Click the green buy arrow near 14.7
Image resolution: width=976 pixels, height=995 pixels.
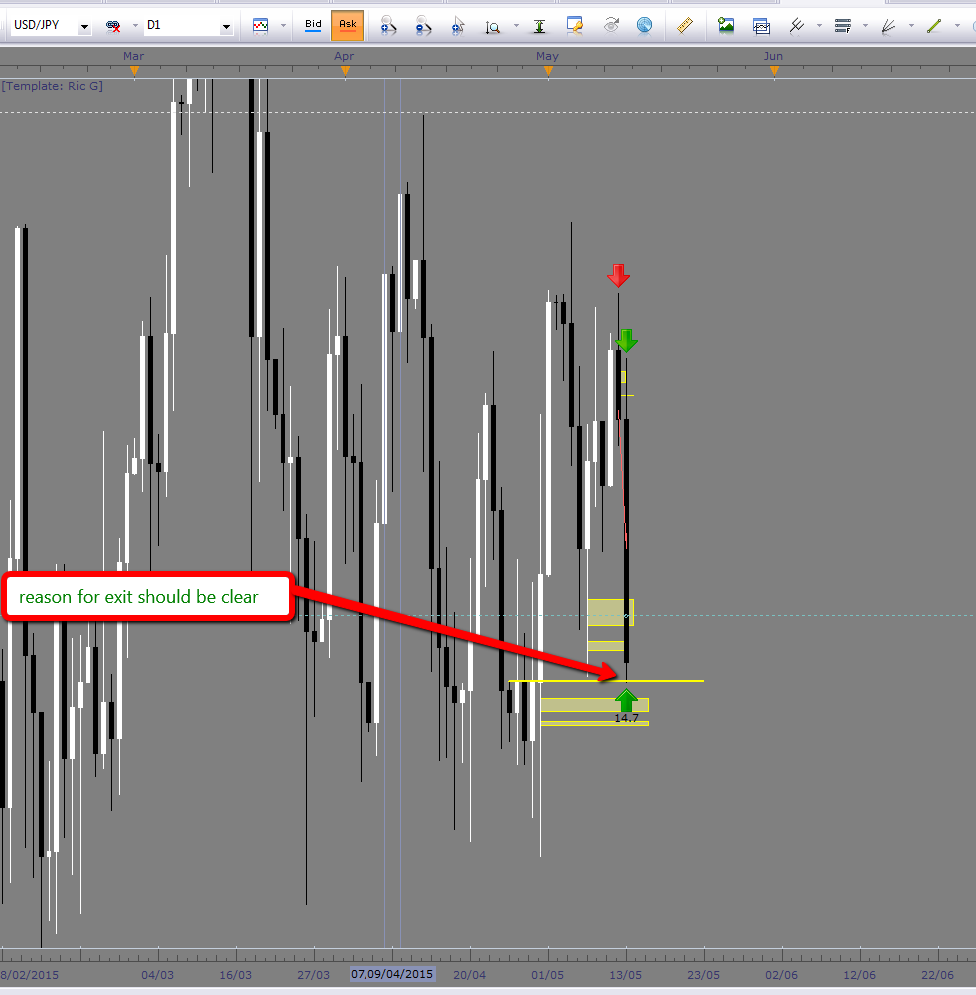tap(626, 699)
